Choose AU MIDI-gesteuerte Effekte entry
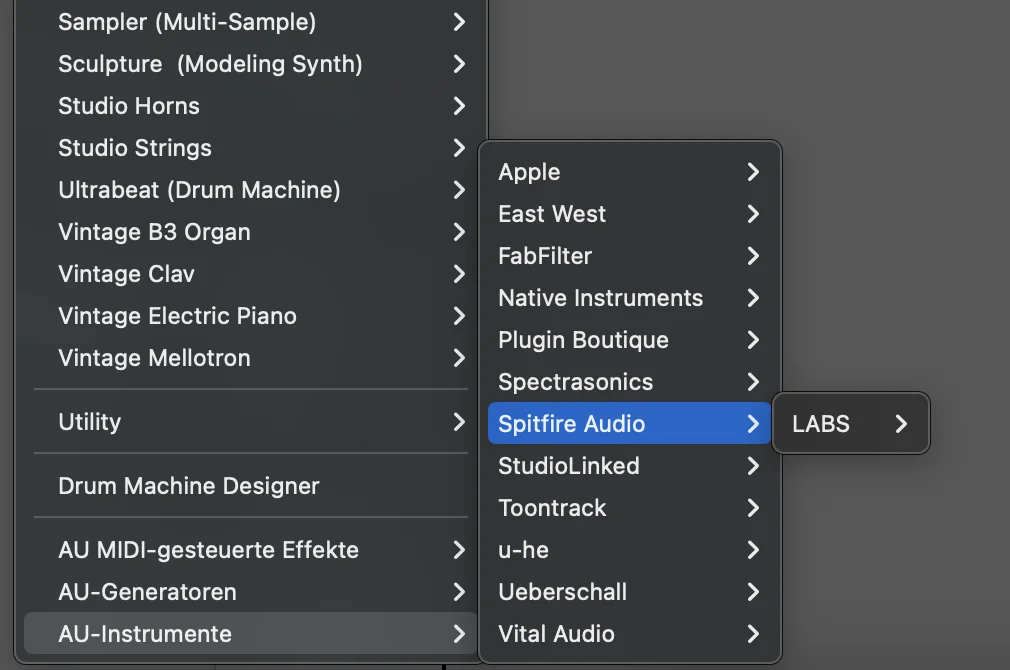This screenshot has width=1010, height=670. coord(251,550)
